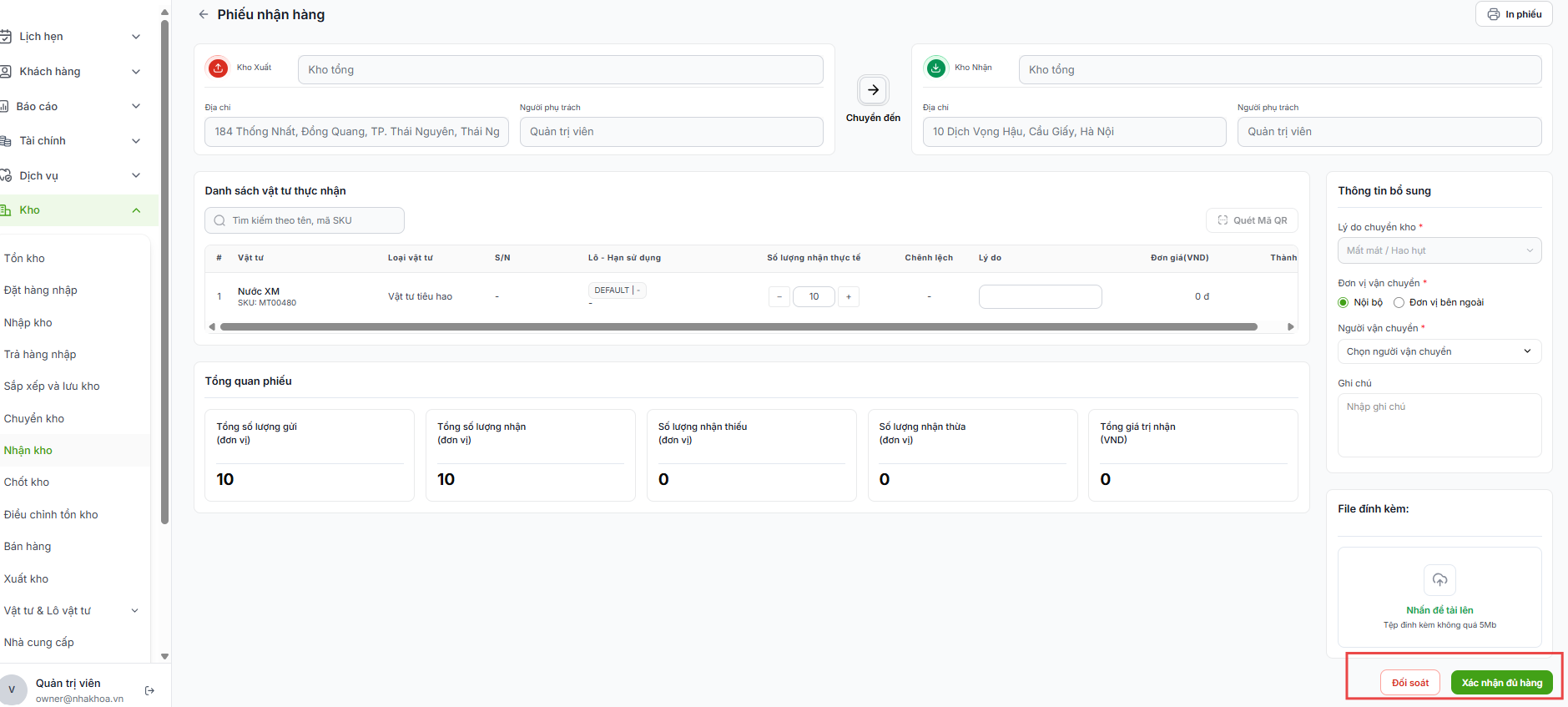1568x707 pixels.
Task: Click the Lý do input field for Nước XM
Action: [1040, 296]
